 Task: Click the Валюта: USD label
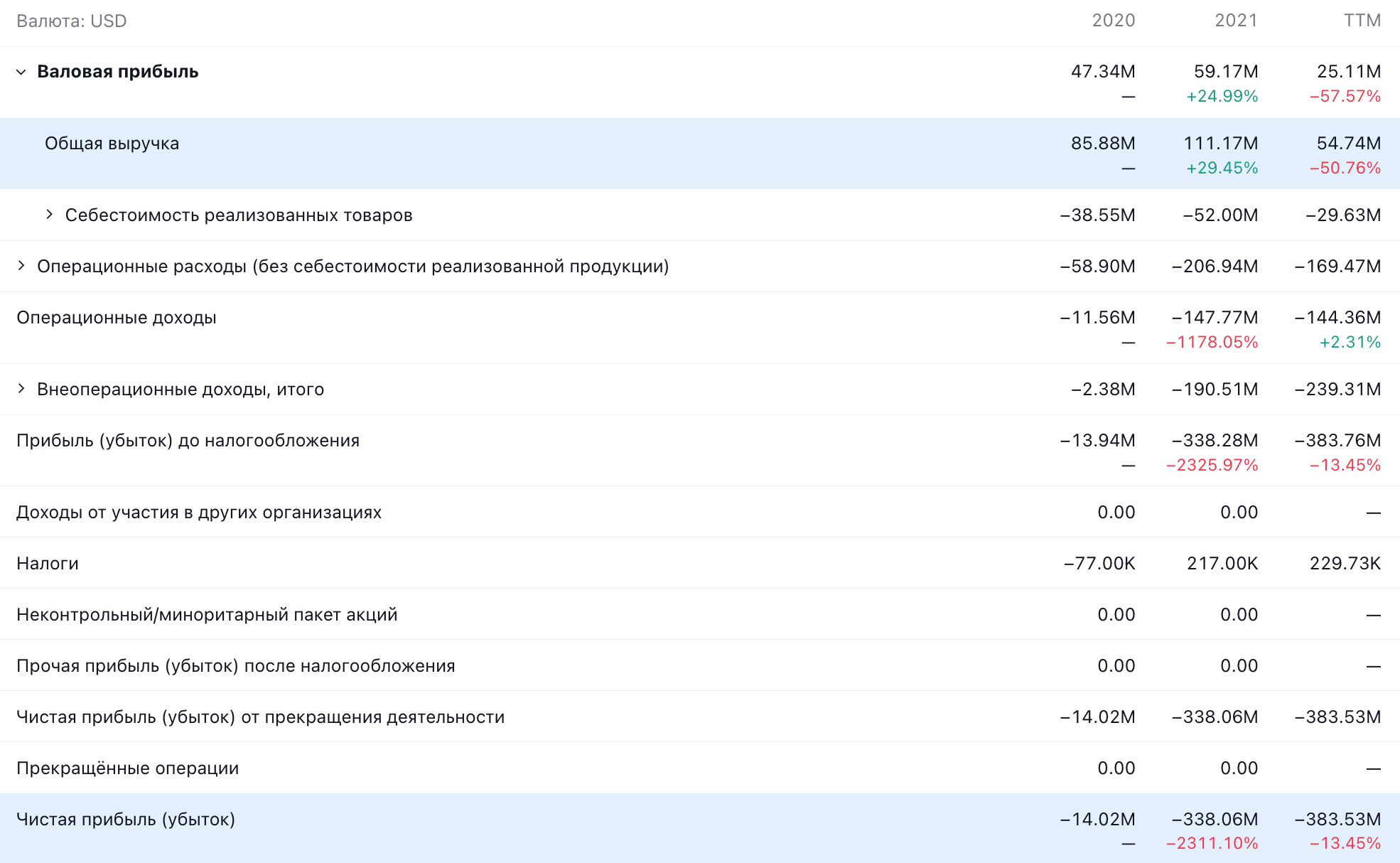click(72, 21)
